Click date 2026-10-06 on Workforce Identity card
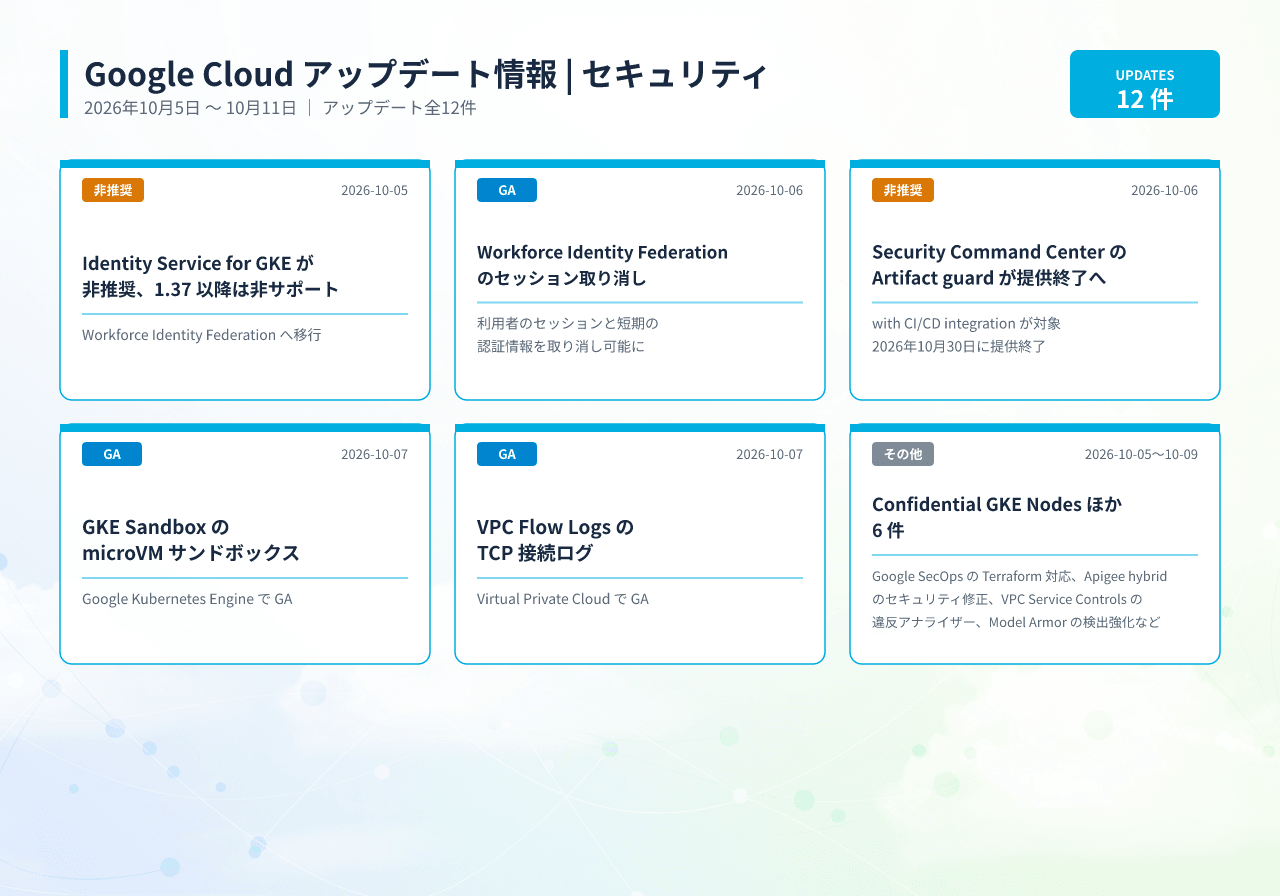The image size is (1280, 896). click(769, 190)
